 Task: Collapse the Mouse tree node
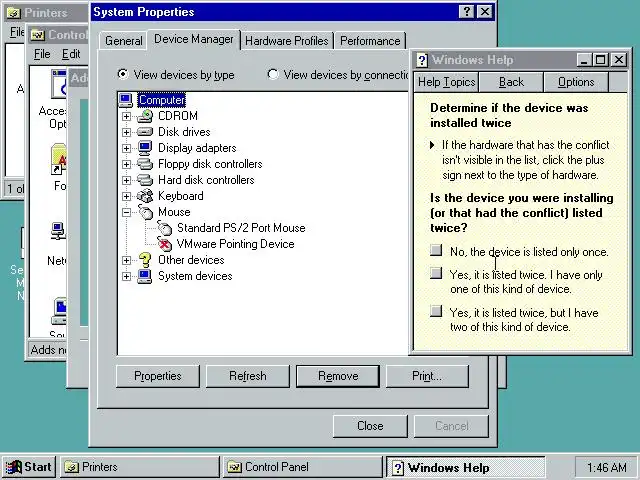(x=127, y=212)
